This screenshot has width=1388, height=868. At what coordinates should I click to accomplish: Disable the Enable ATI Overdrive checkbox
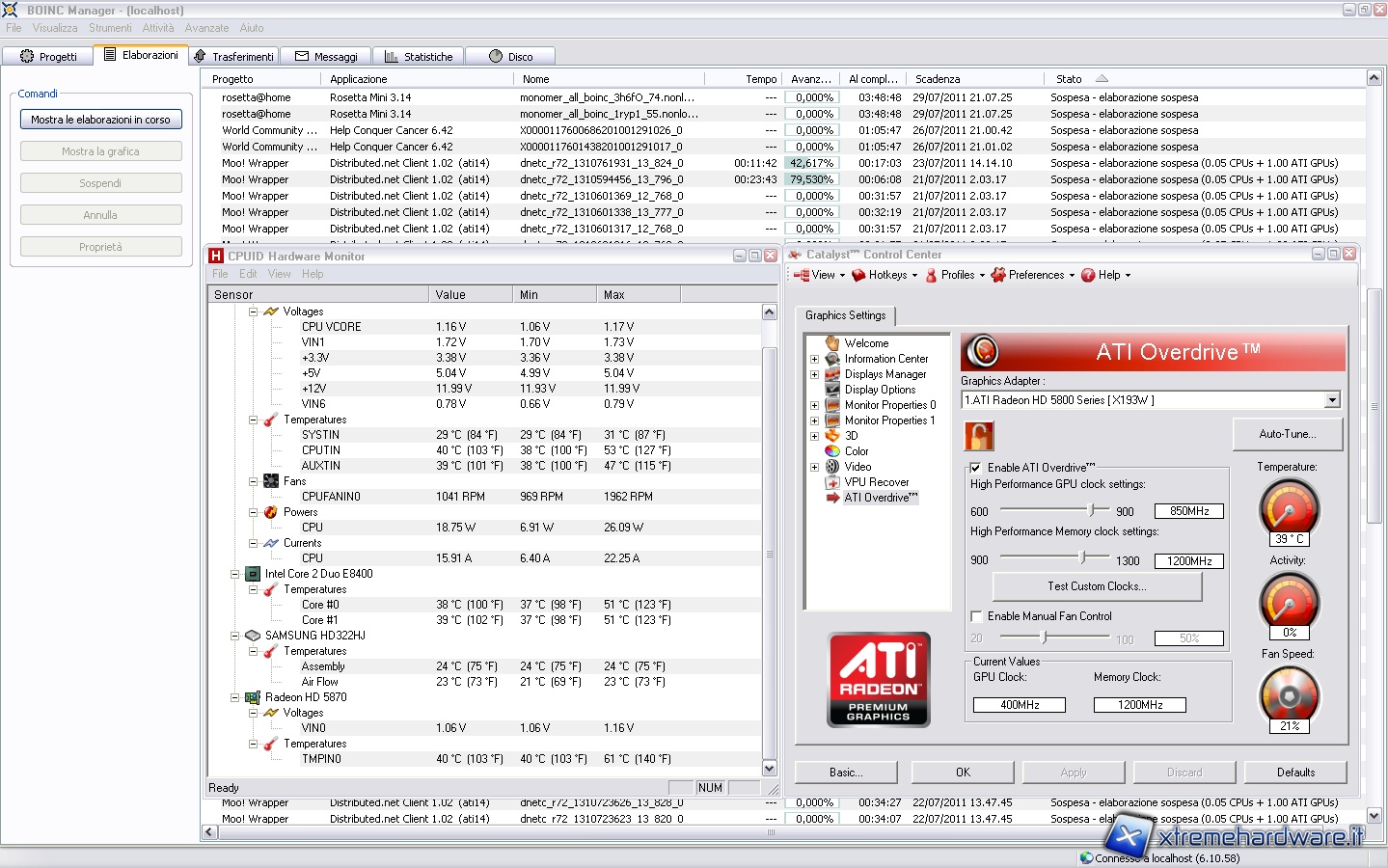[976, 468]
